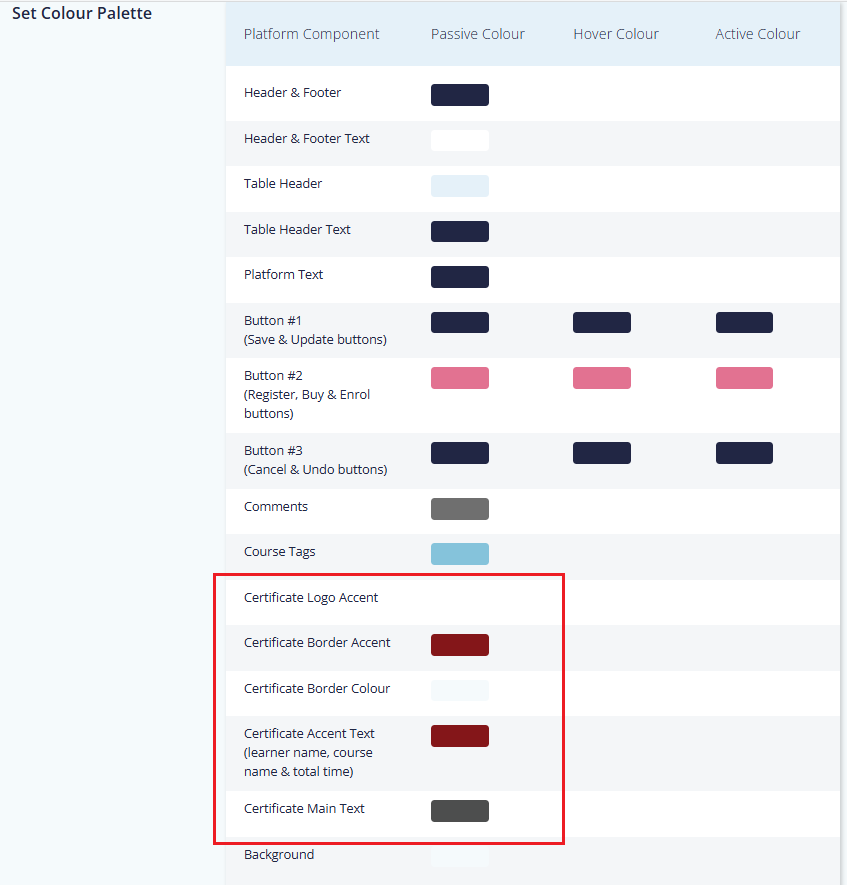Edit the Platform Text colour swatch
Screen dimensions: 847x885
point(460,277)
